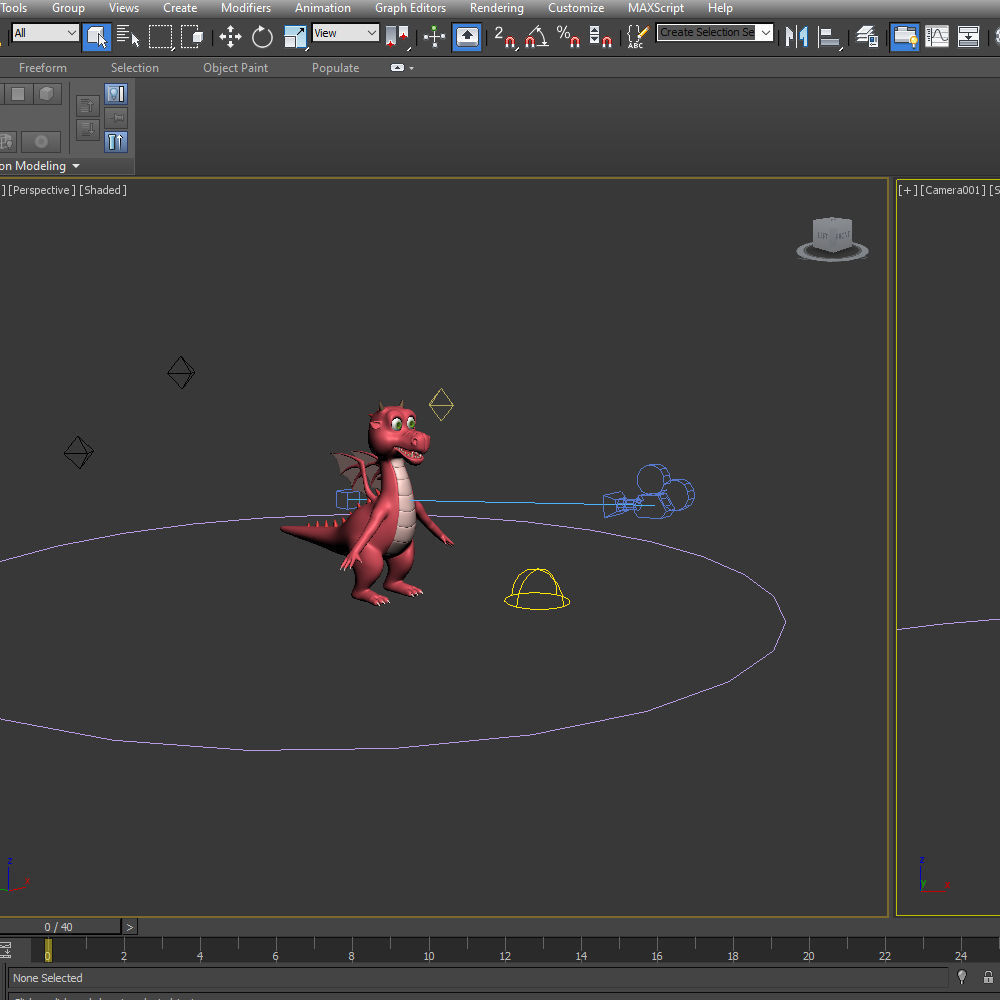Open Select by Name list
This screenshot has width=1000, height=1000.
(128, 36)
